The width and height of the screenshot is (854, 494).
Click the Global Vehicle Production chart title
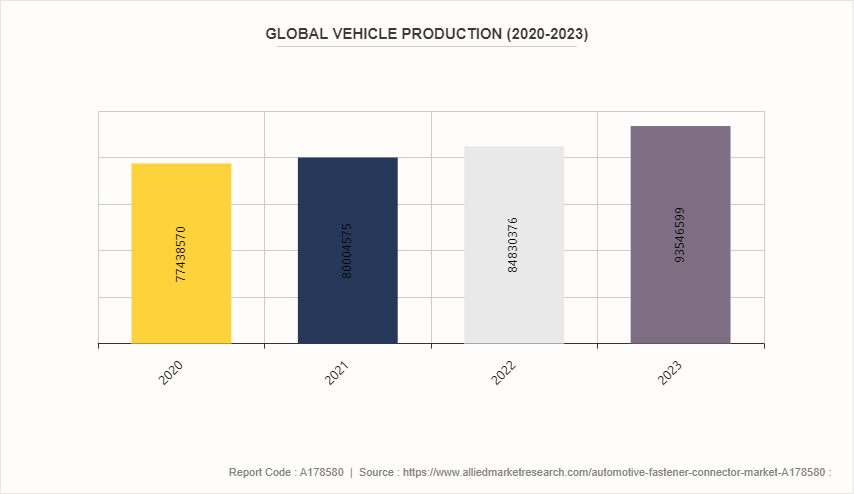click(x=426, y=33)
